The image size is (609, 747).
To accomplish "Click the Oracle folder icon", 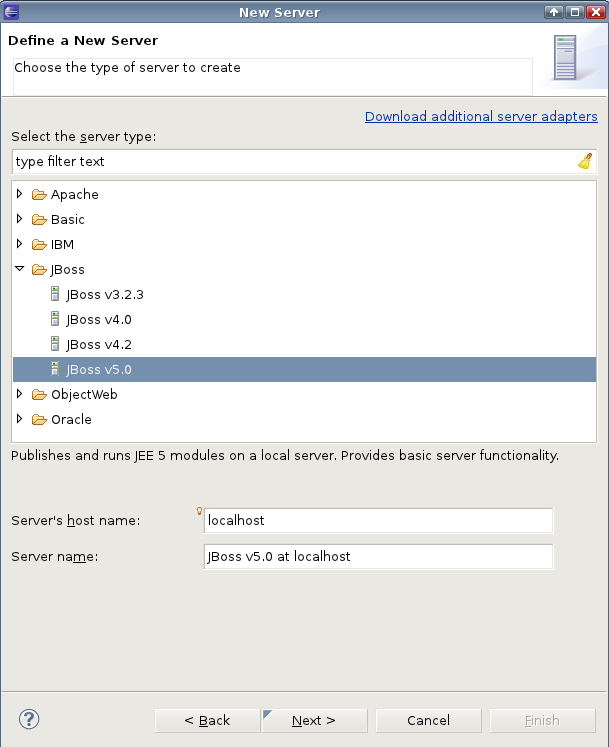I will tap(39, 419).
